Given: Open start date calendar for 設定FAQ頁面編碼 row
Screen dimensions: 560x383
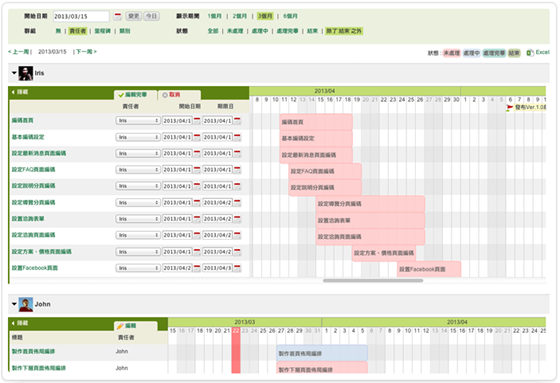Looking at the screenshot, I should click(197, 170).
